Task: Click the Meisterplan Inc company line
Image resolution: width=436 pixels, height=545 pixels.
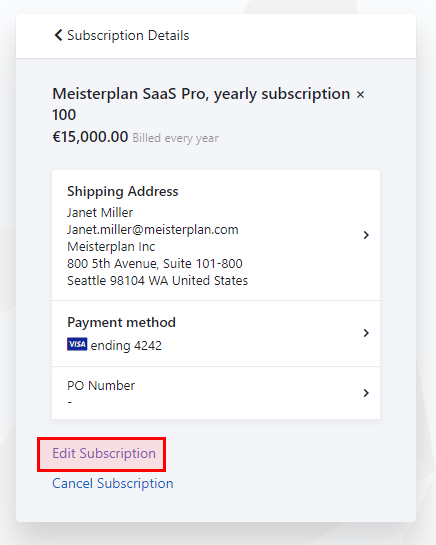Action: (x=111, y=246)
